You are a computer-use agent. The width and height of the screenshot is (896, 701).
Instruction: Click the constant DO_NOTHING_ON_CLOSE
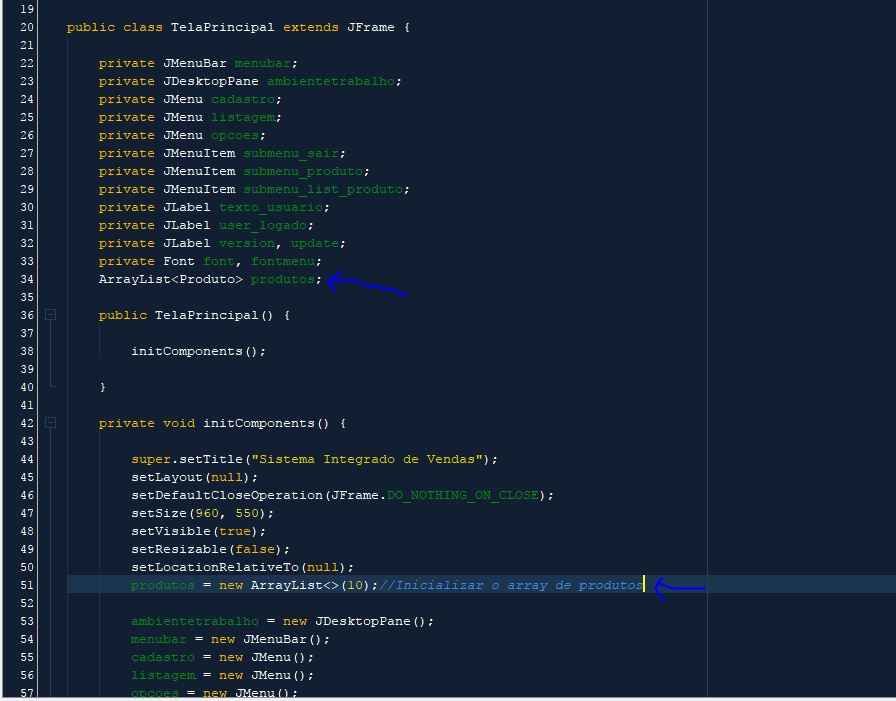[x=463, y=495]
